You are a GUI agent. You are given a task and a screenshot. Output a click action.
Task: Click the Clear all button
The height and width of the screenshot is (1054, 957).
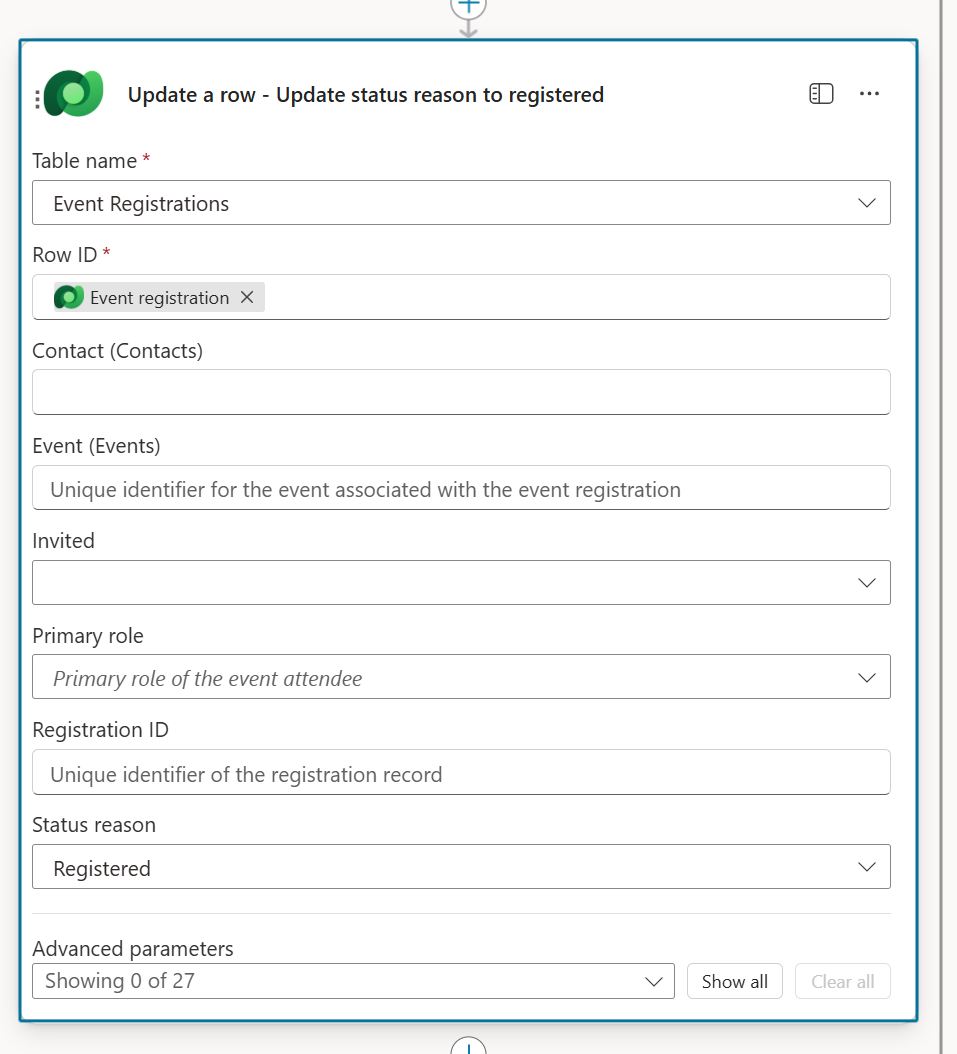click(x=842, y=980)
